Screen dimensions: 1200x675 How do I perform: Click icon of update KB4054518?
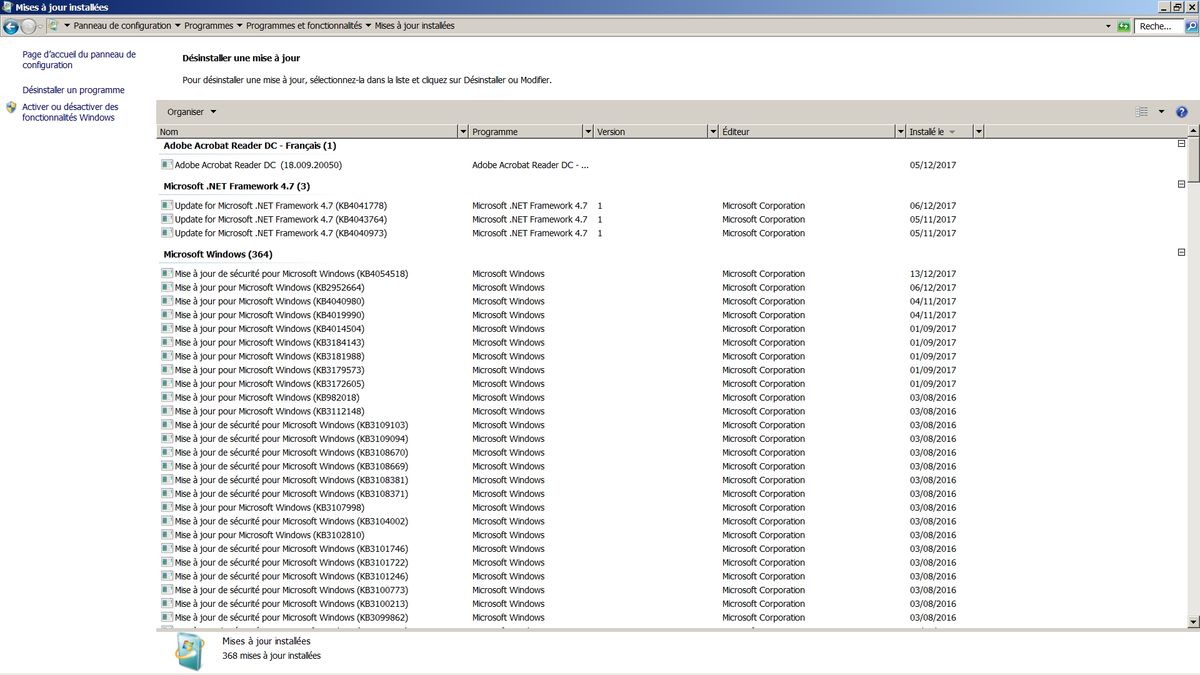point(167,274)
